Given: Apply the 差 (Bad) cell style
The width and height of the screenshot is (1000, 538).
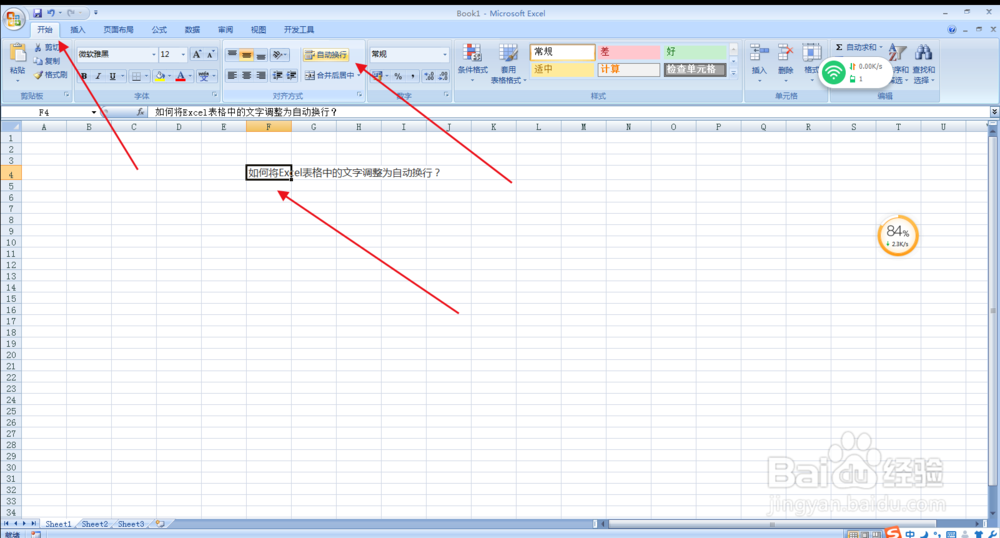Looking at the screenshot, I should pyautogui.click(x=629, y=52).
